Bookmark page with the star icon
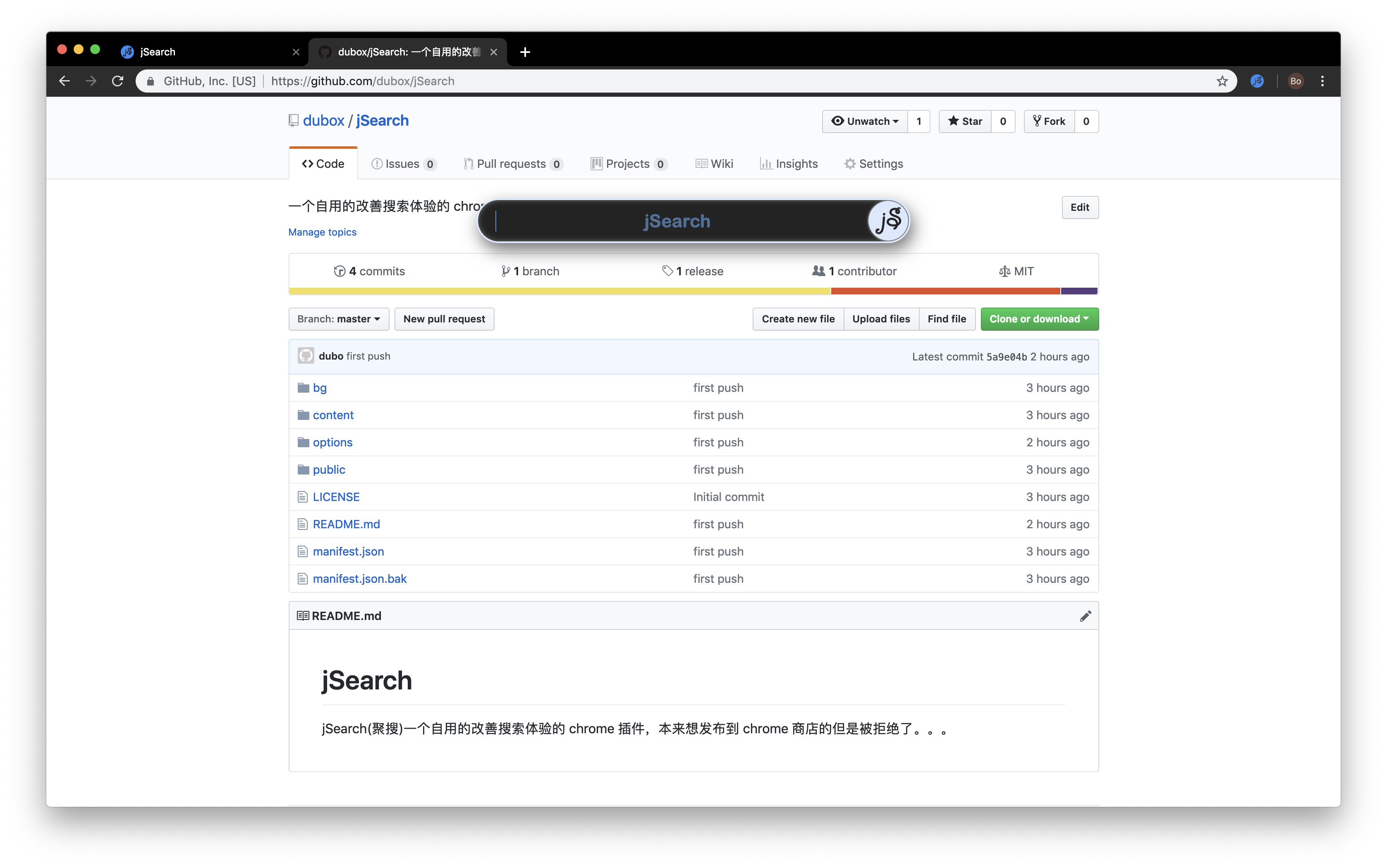Viewport: 1387px width, 868px height. pyautogui.click(x=1222, y=81)
